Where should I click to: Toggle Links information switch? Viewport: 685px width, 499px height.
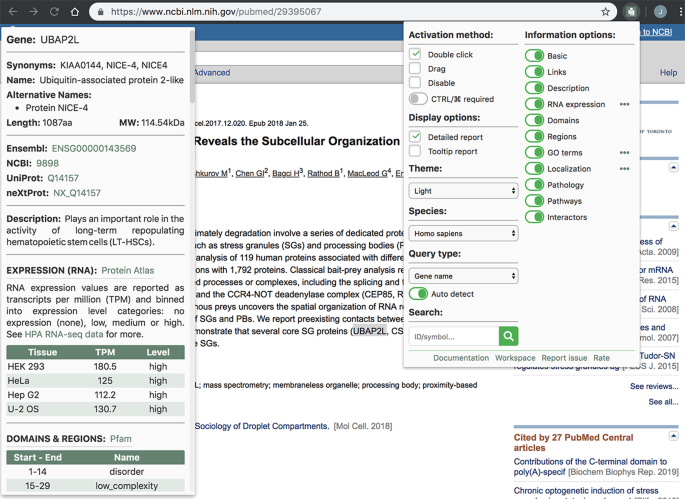click(534, 72)
